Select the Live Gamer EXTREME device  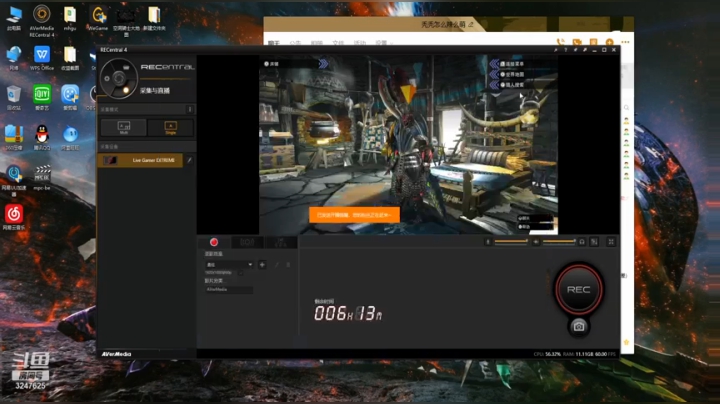141,160
